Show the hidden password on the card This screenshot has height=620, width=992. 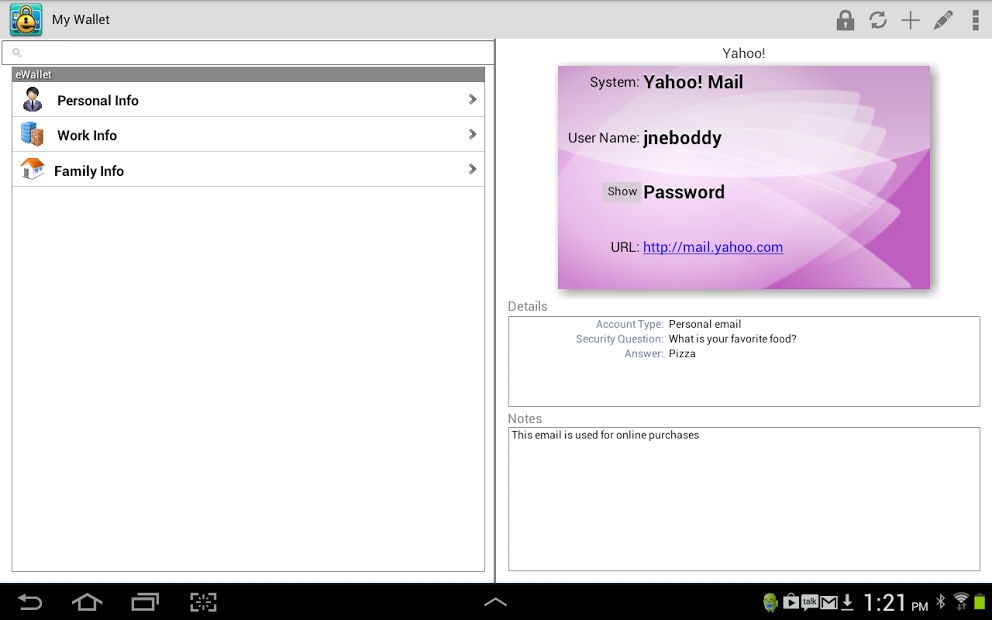coord(621,191)
